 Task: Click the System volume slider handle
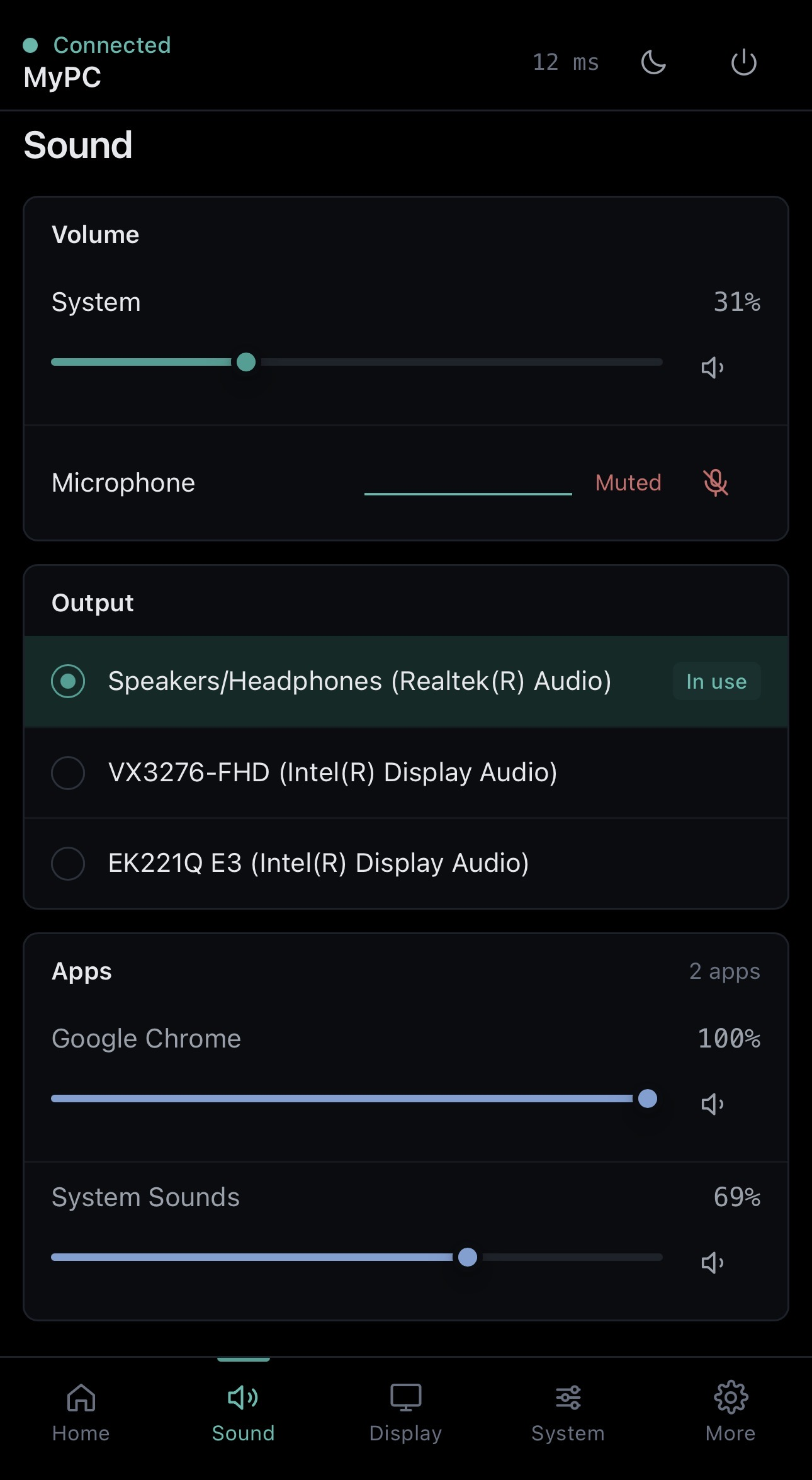[246, 362]
